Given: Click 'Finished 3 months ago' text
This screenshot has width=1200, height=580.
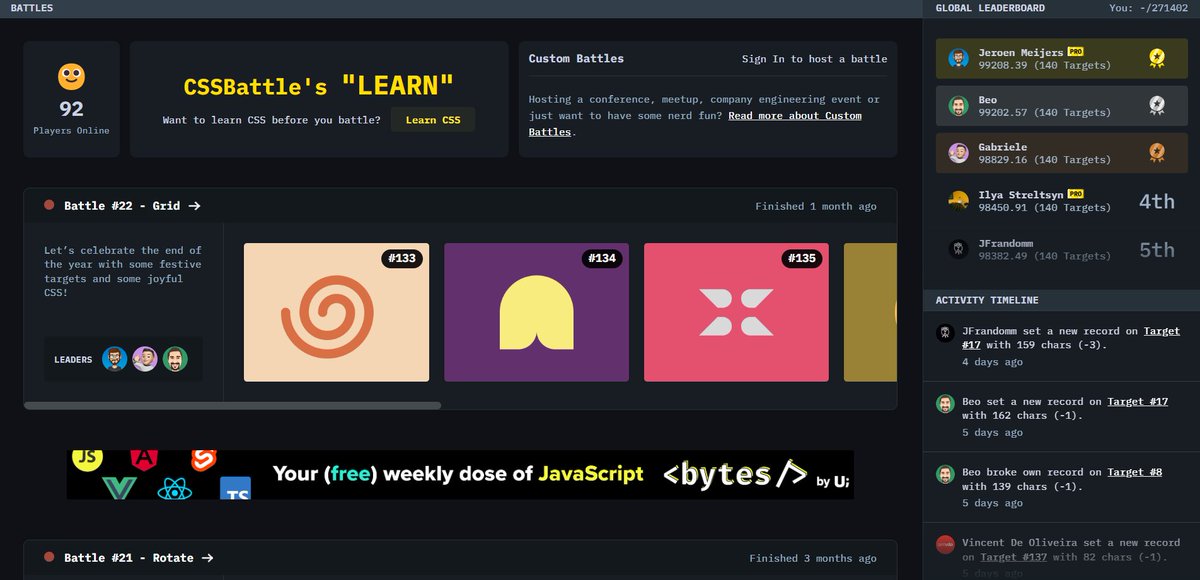Looking at the screenshot, I should pos(813,558).
